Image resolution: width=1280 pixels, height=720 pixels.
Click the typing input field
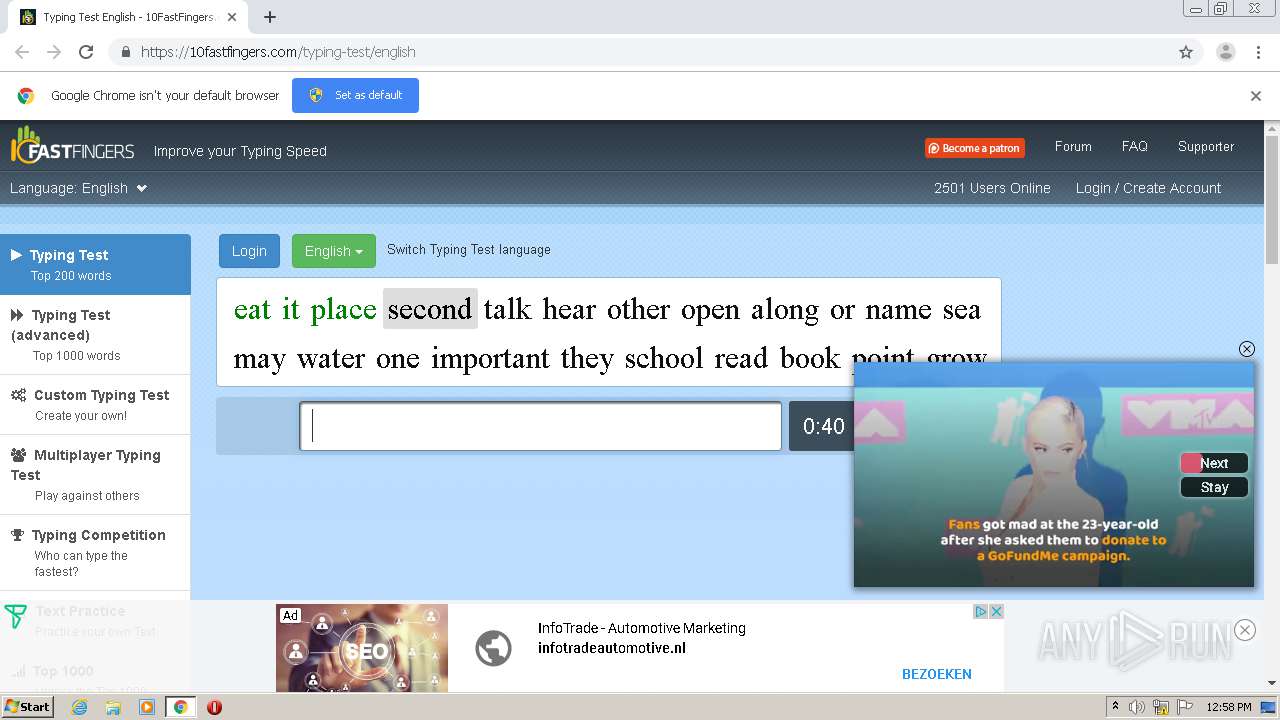(540, 426)
